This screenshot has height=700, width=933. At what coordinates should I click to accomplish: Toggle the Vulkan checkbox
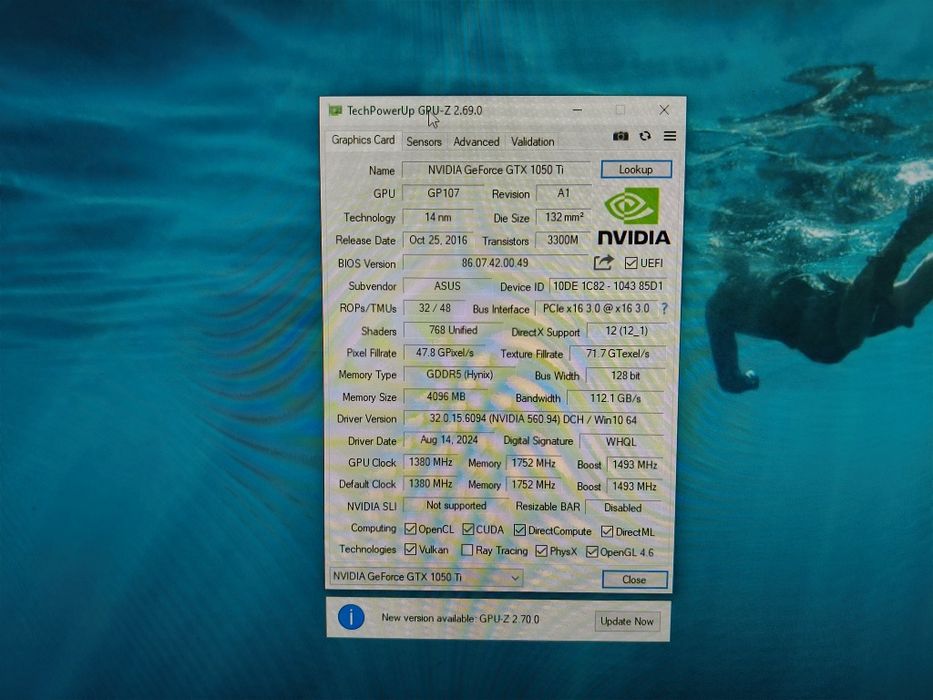[410, 549]
